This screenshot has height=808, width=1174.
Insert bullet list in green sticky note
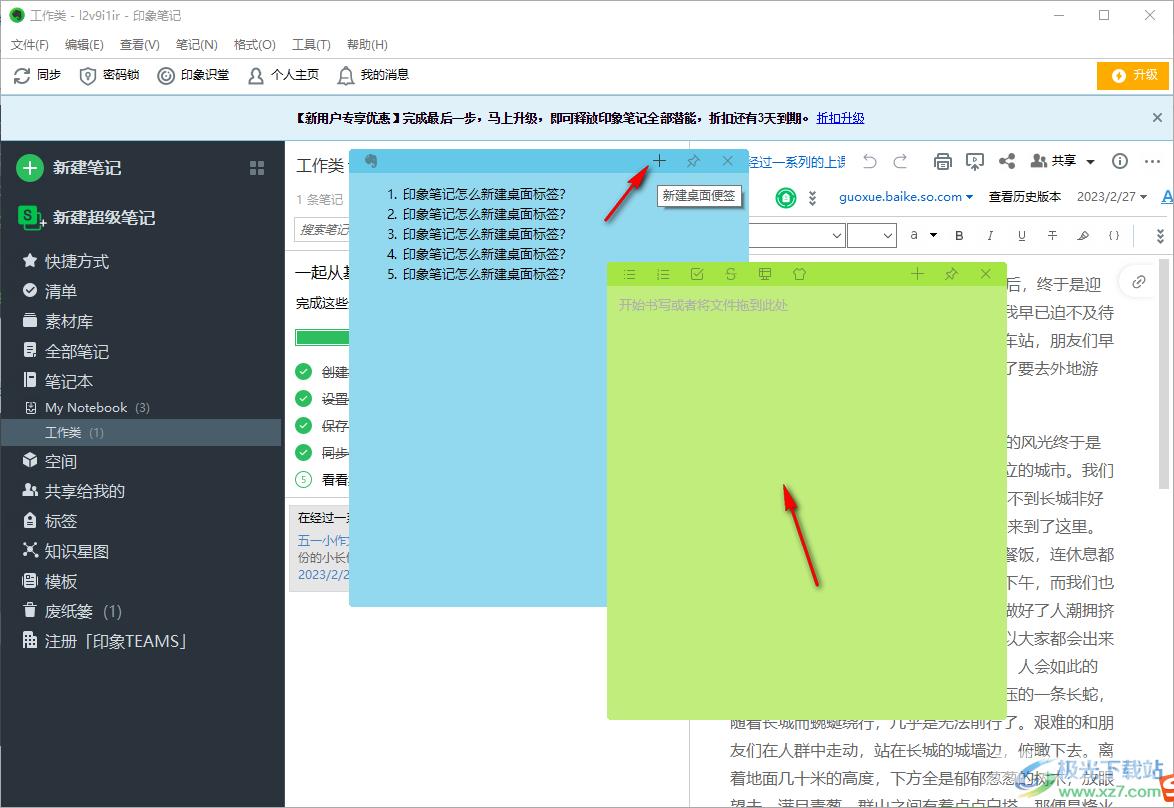point(630,274)
